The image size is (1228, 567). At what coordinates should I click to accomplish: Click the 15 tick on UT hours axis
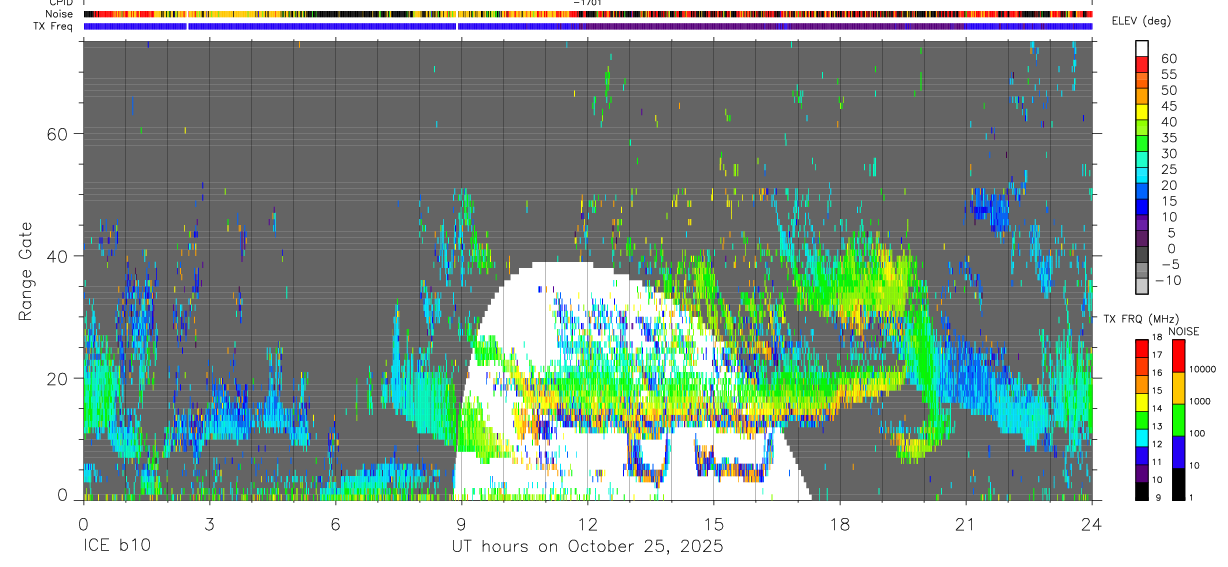tap(713, 523)
